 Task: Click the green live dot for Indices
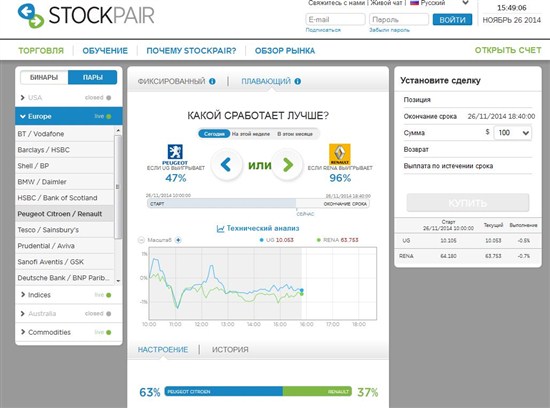[x=108, y=295]
